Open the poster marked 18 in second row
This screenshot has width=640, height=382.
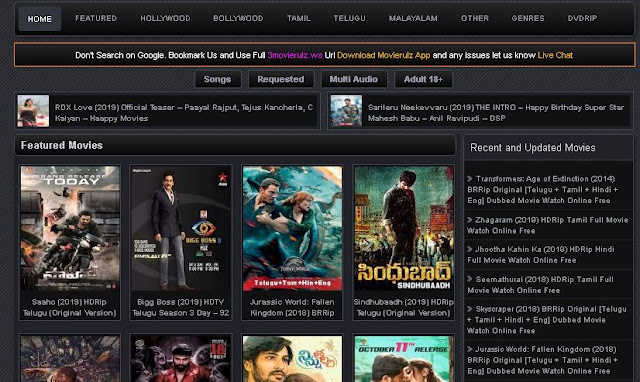point(181,359)
